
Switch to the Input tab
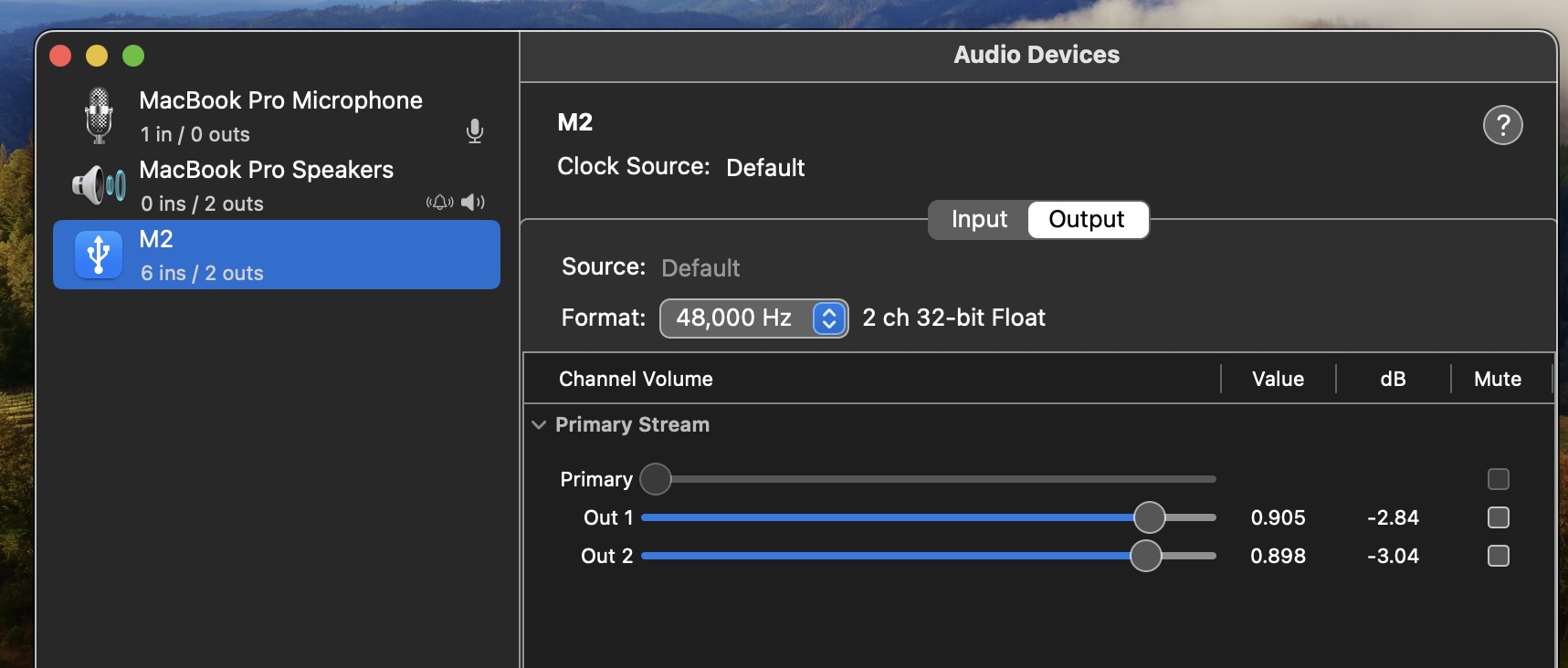[x=979, y=219]
